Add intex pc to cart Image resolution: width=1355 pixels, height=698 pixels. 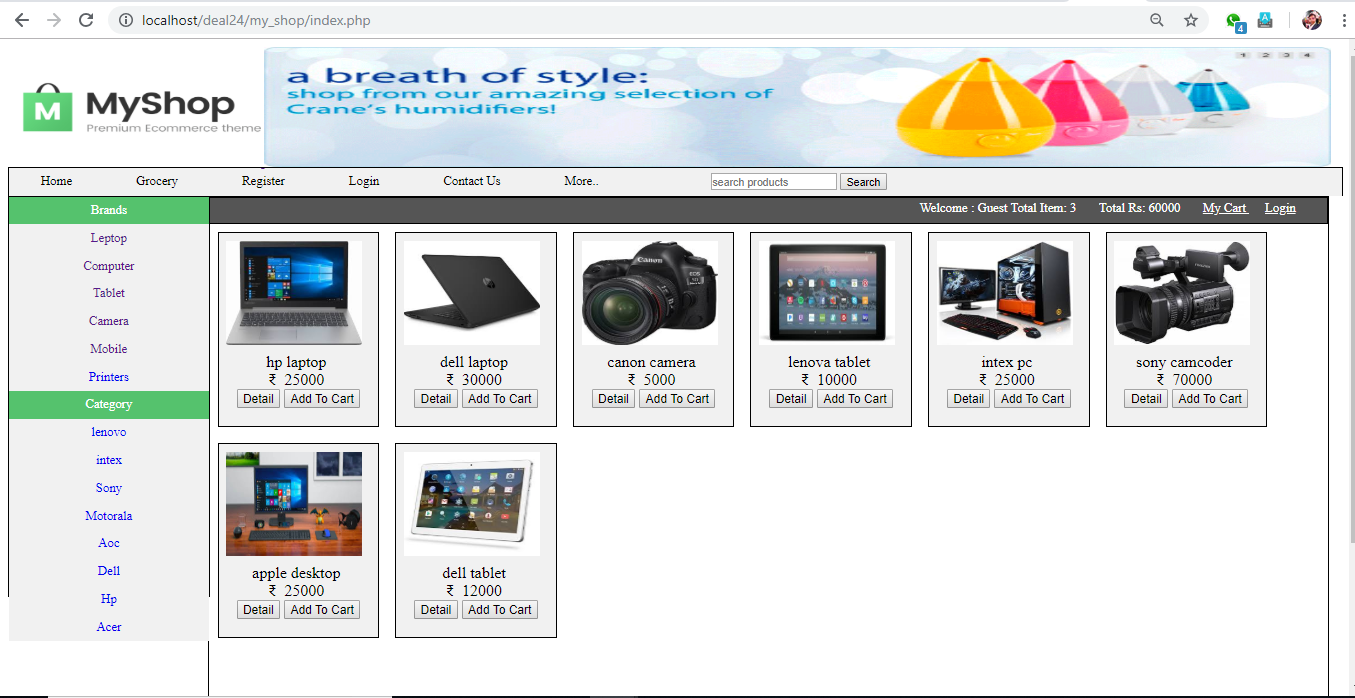coord(1033,398)
